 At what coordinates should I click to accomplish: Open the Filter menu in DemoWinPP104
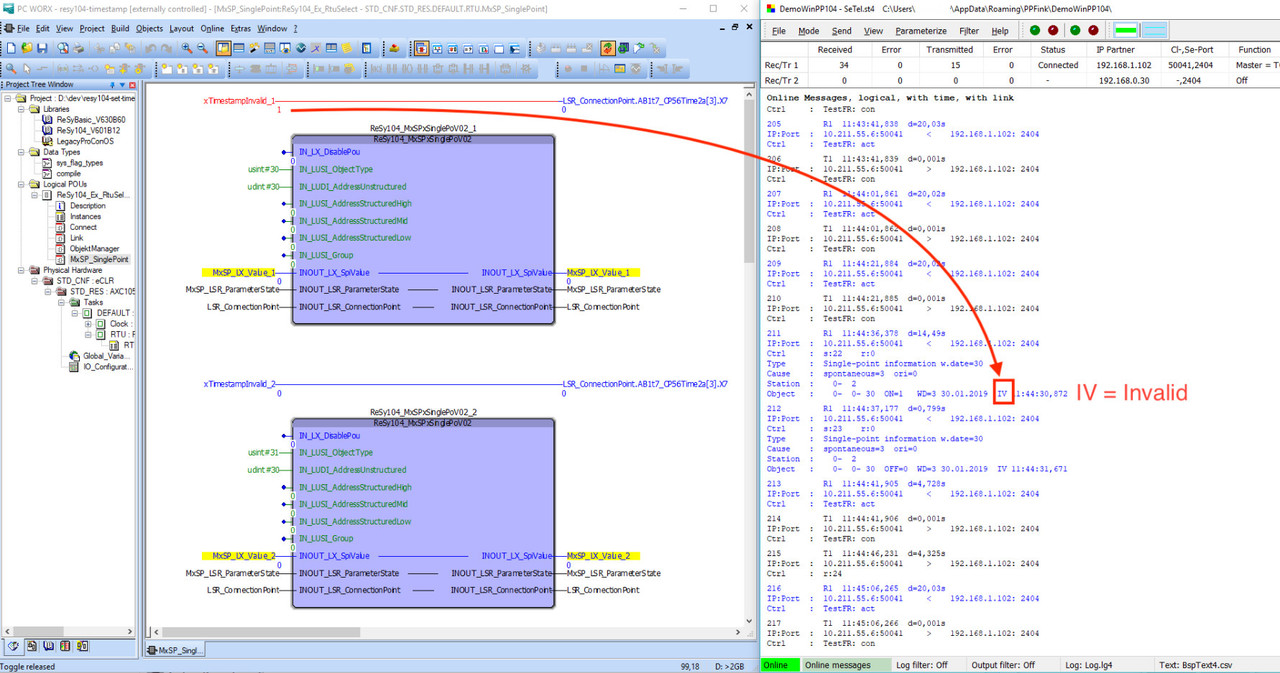coord(969,31)
